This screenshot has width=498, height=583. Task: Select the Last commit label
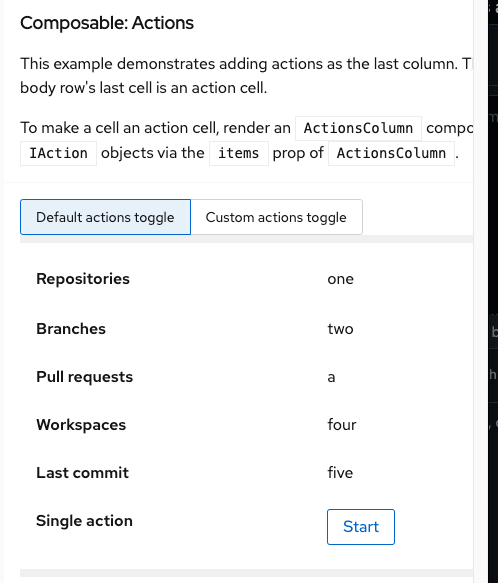pyautogui.click(x=82, y=473)
